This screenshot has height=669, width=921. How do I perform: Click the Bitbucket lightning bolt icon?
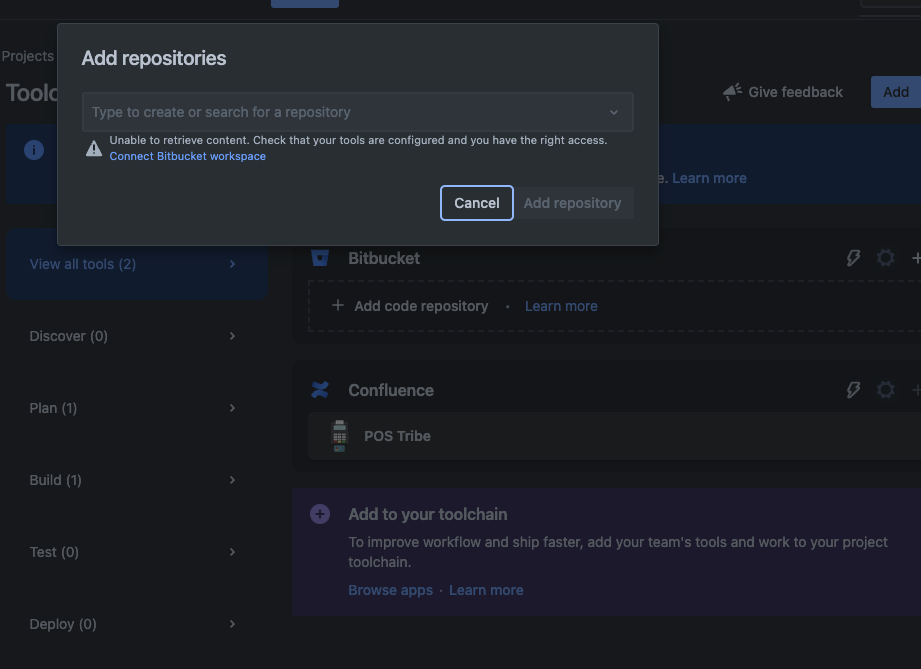tap(853, 258)
